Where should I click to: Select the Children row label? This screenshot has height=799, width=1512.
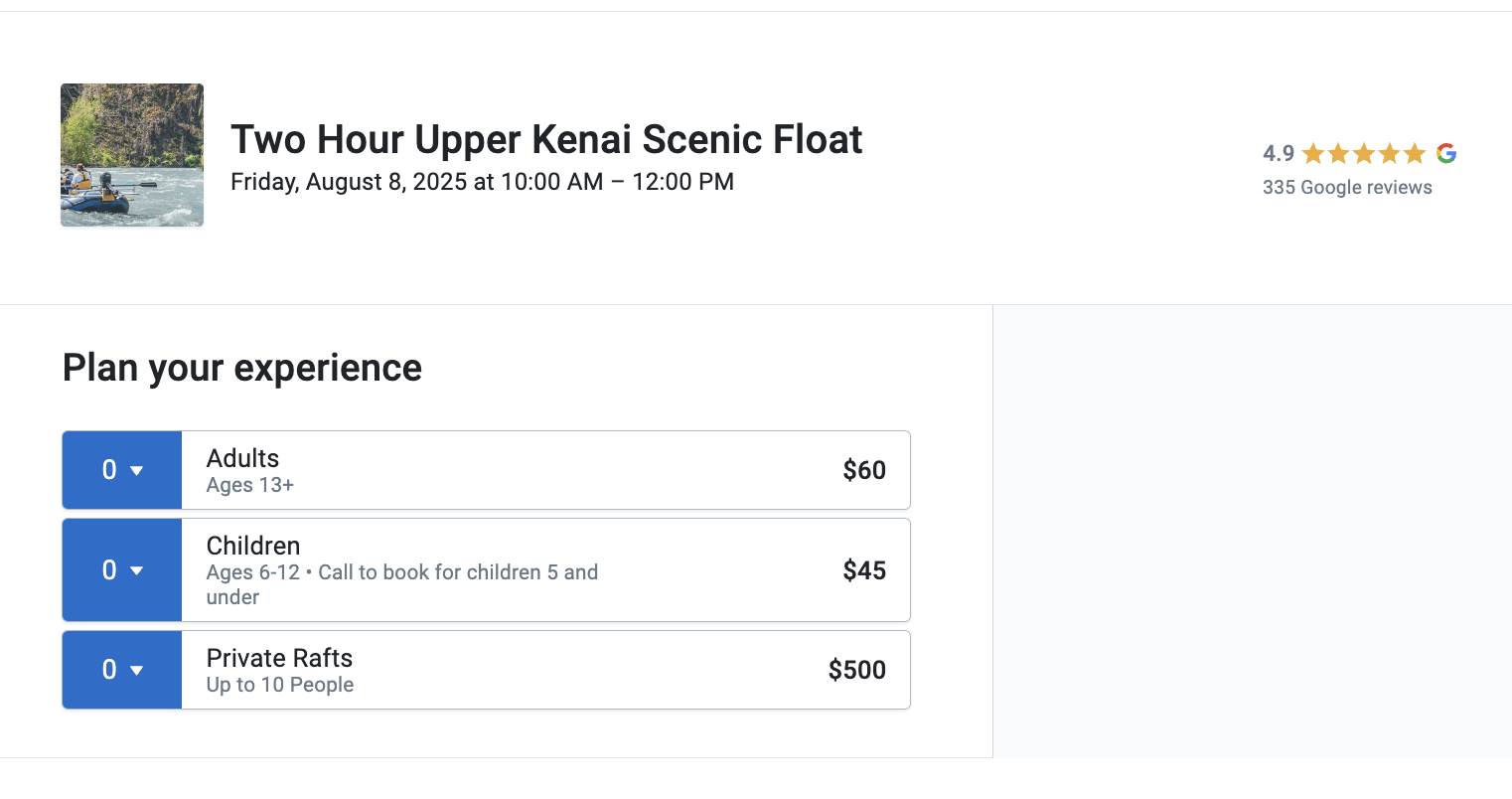coord(252,546)
